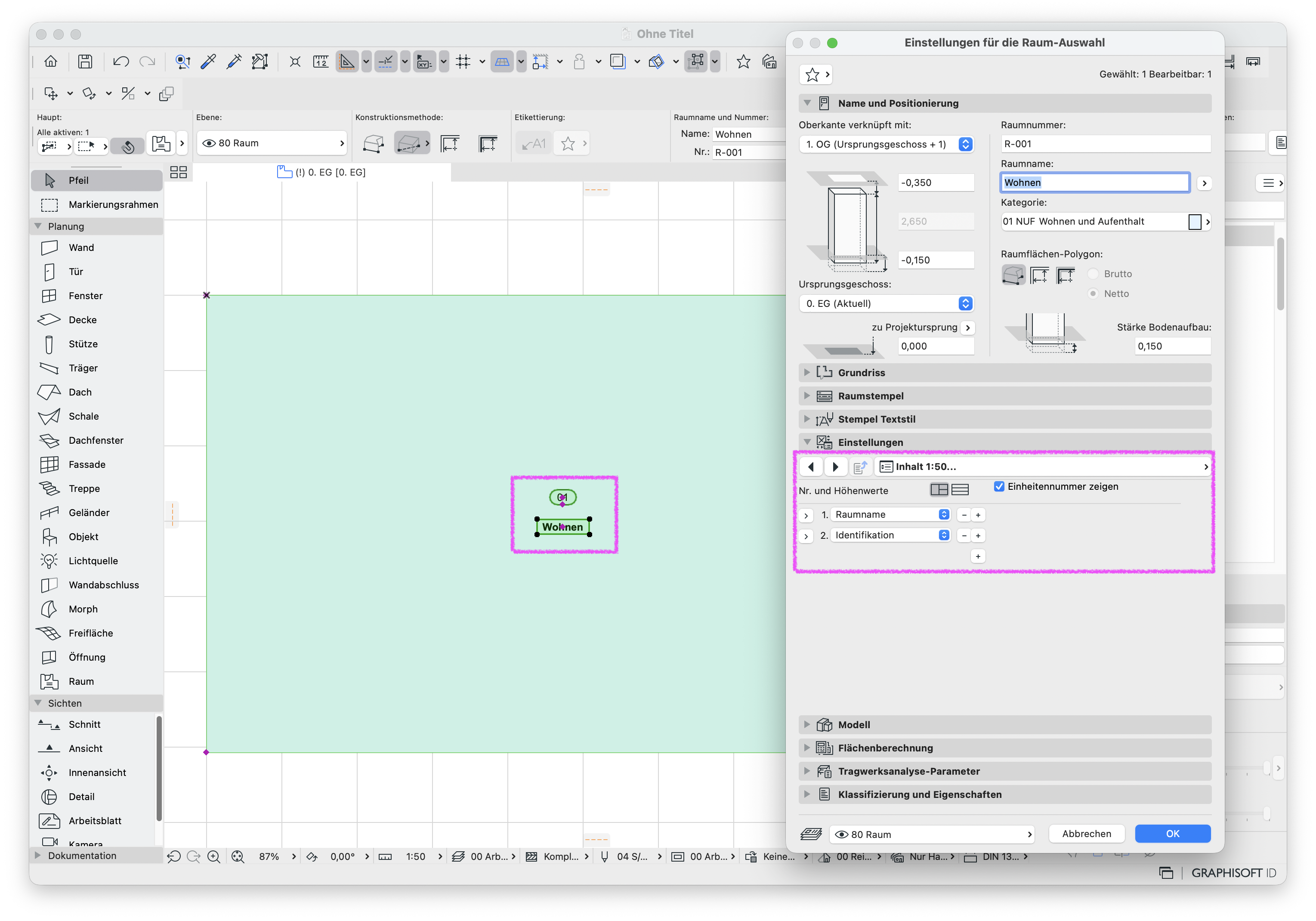Select the Netto radio button
Viewport: 1316px width, 921px height.
(1094, 294)
